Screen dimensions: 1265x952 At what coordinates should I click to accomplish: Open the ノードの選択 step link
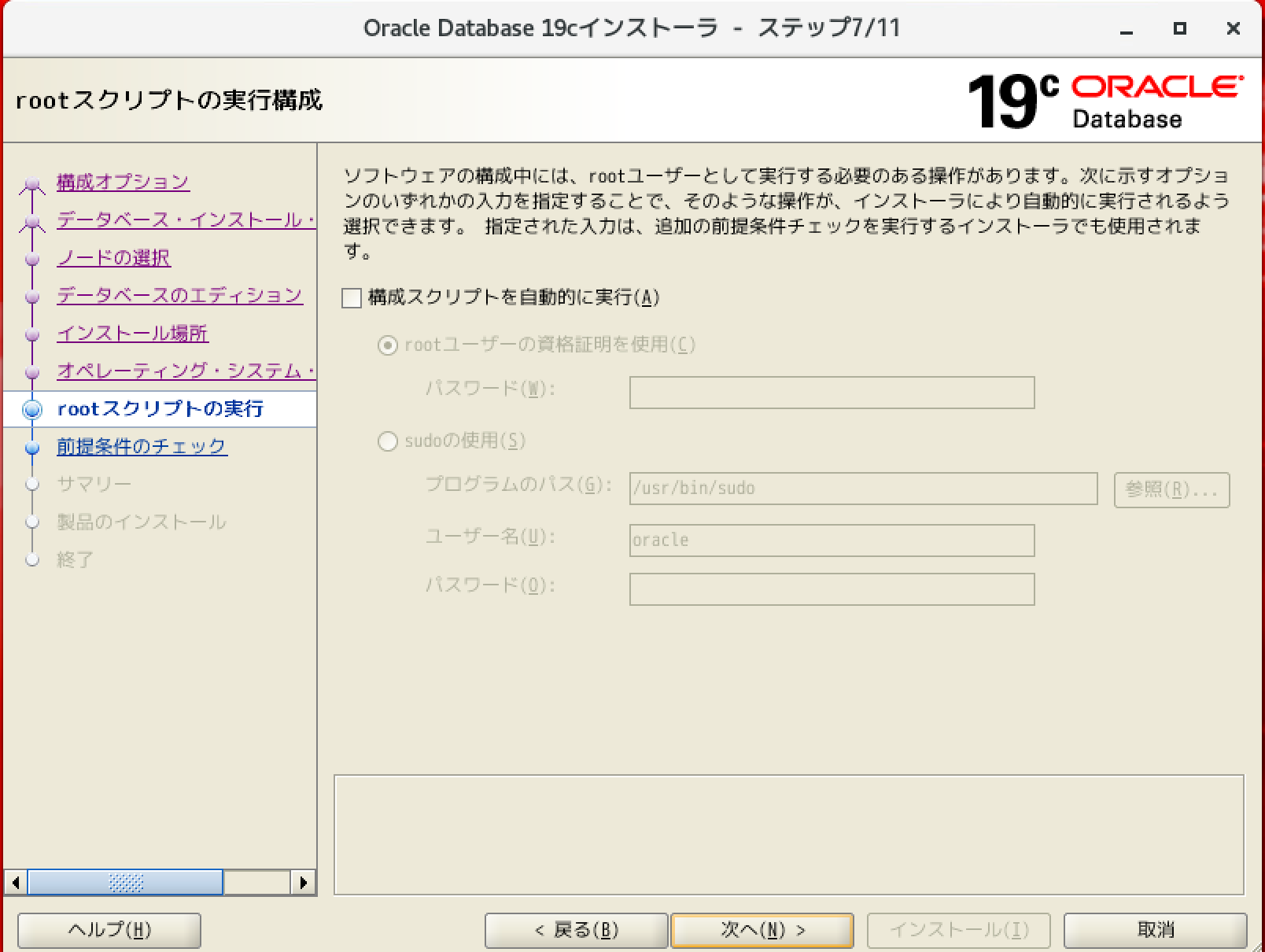click(x=113, y=257)
